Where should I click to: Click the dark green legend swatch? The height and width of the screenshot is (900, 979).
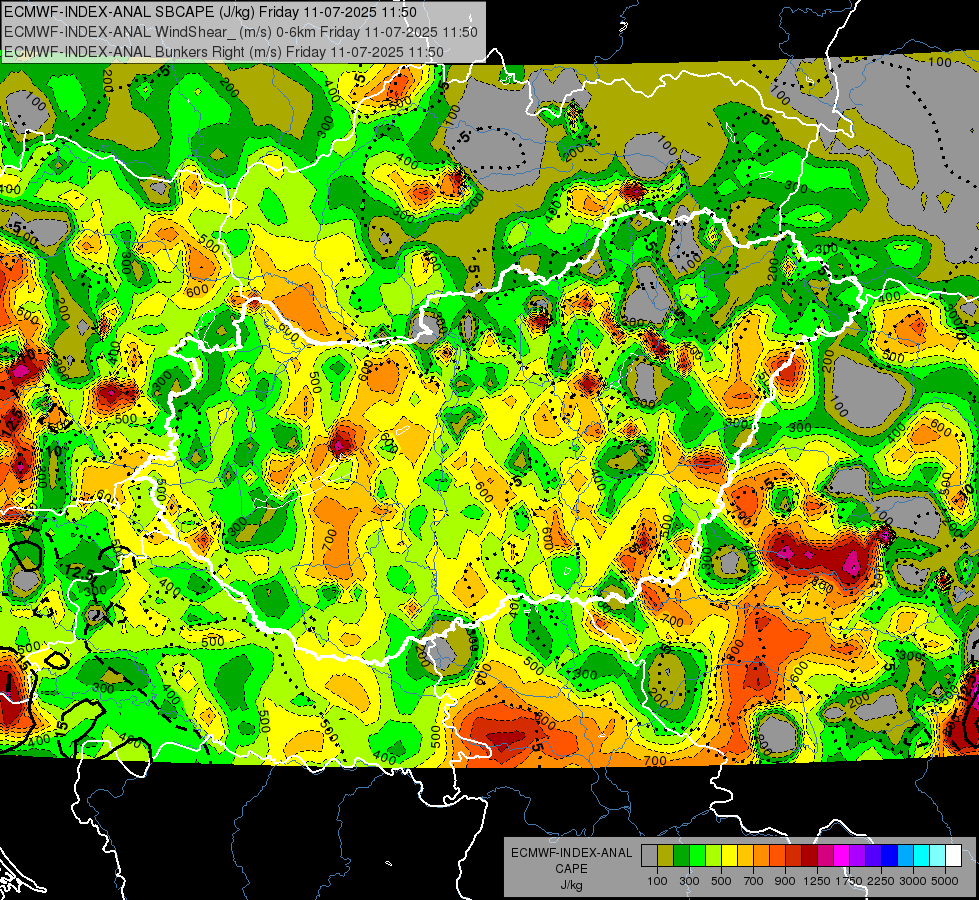681,855
